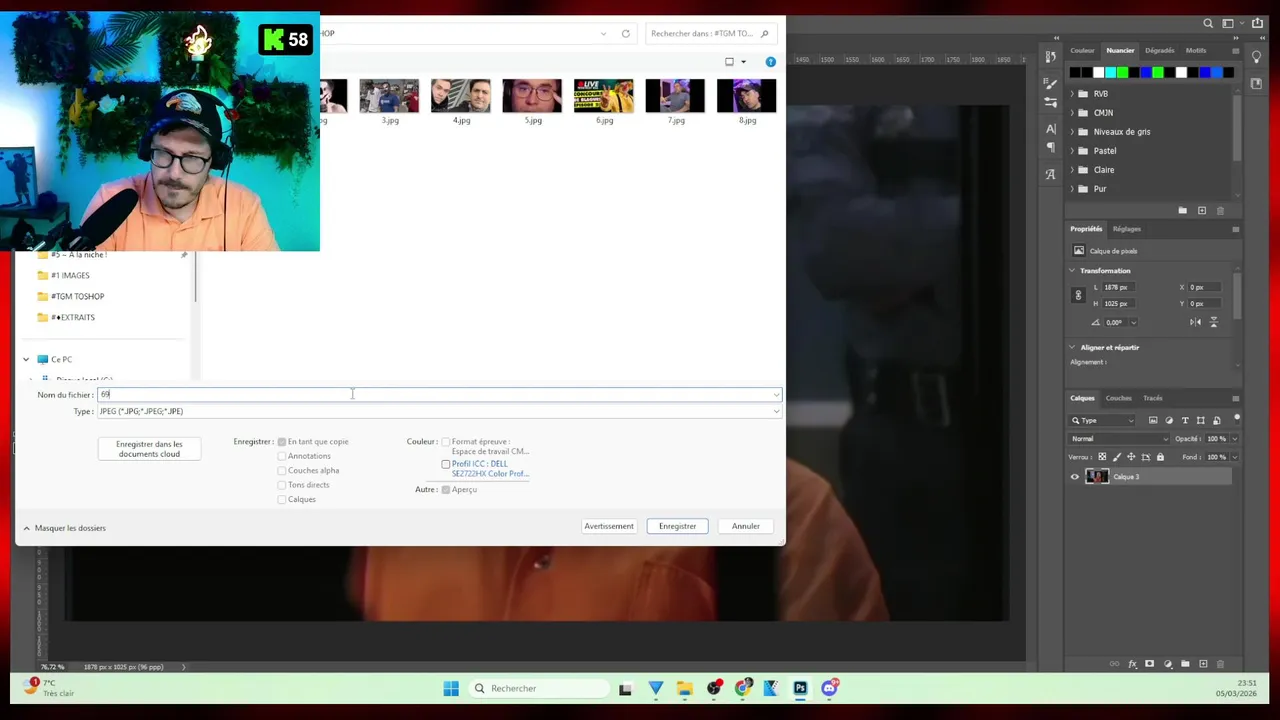This screenshot has height=720, width=1280.
Task: Delete swatch trash icon
Action: click(x=1221, y=211)
